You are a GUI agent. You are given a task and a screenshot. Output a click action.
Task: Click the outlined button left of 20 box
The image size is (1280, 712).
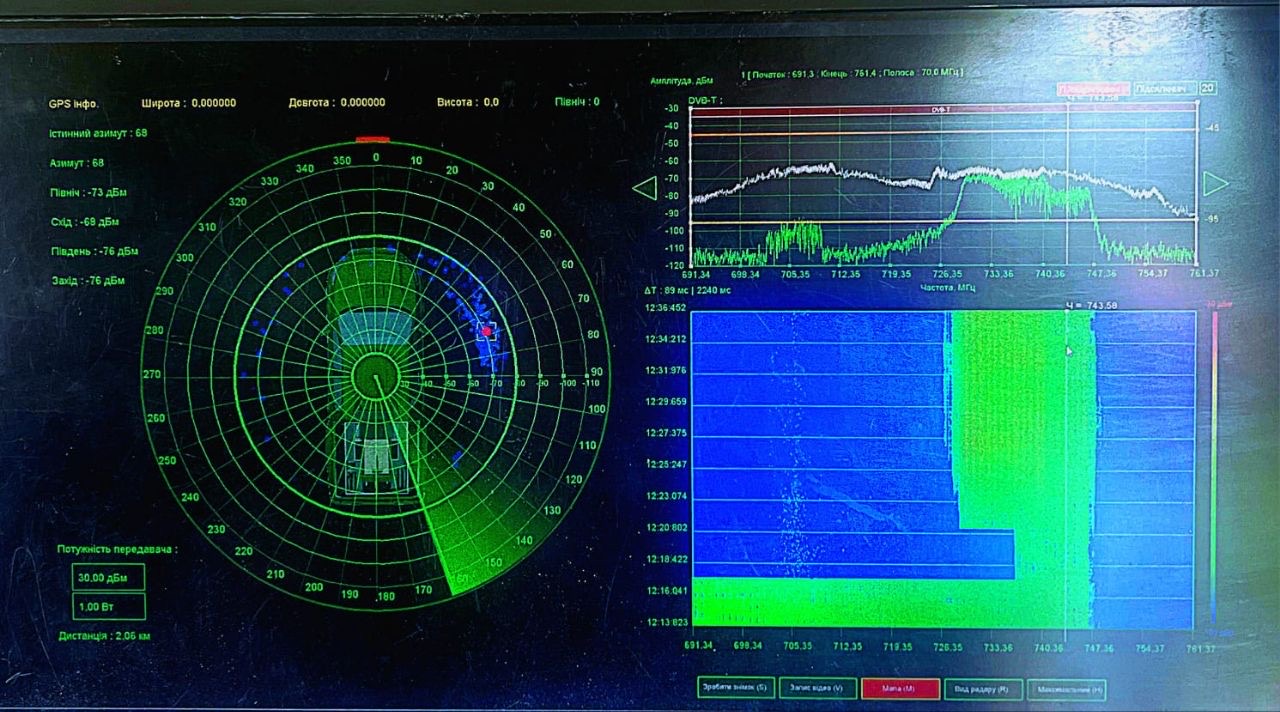(x=1163, y=89)
